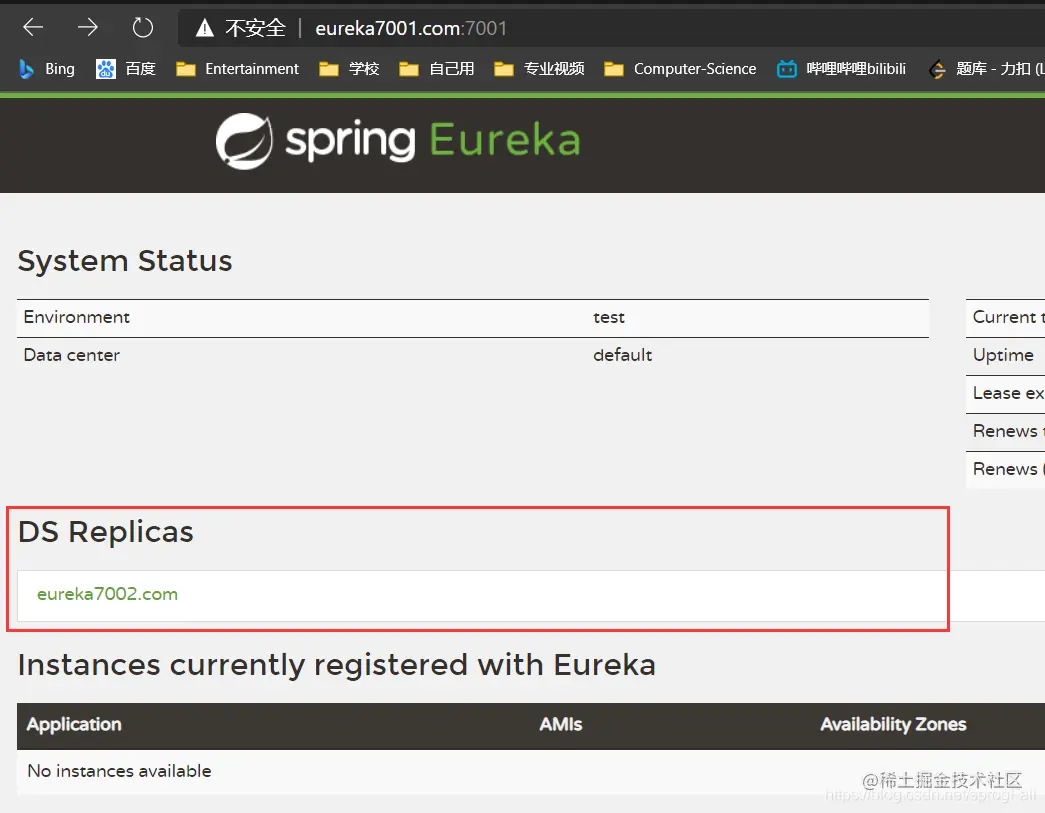This screenshot has width=1045, height=813.
Task: Reload the page with the refresh icon
Action: [x=143, y=28]
